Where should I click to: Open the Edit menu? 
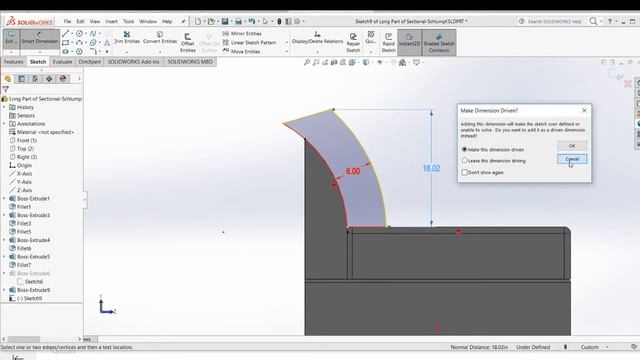[x=80, y=21]
